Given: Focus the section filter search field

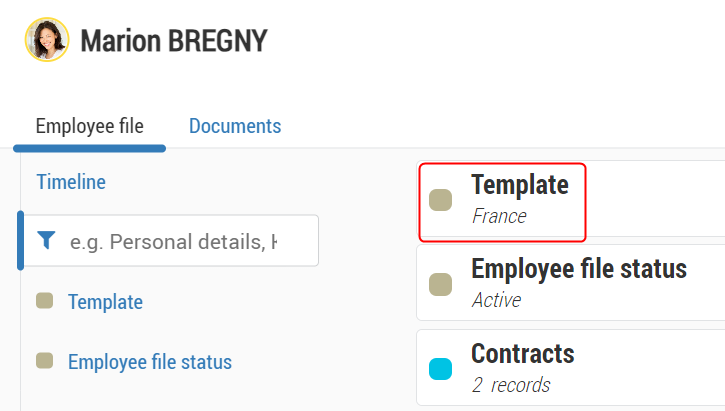Looking at the screenshot, I should click(185, 241).
